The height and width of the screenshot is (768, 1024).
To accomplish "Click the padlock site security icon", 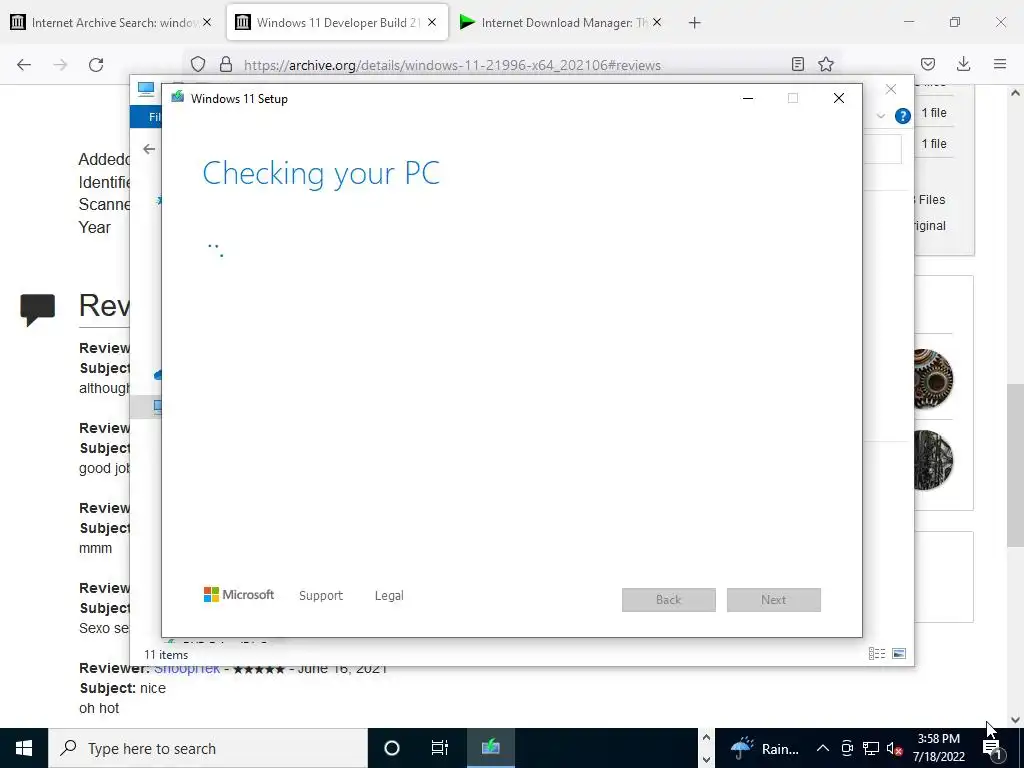I will click(x=226, y=64).
